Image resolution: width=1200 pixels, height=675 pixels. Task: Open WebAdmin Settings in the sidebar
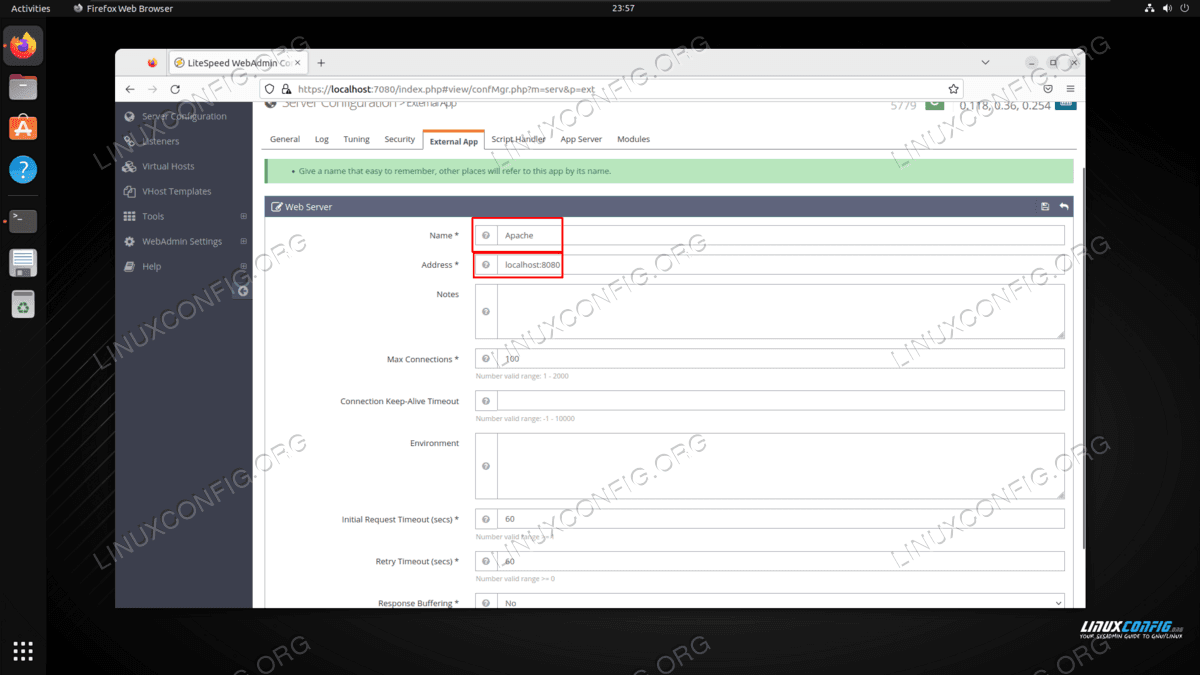(183, 241)
